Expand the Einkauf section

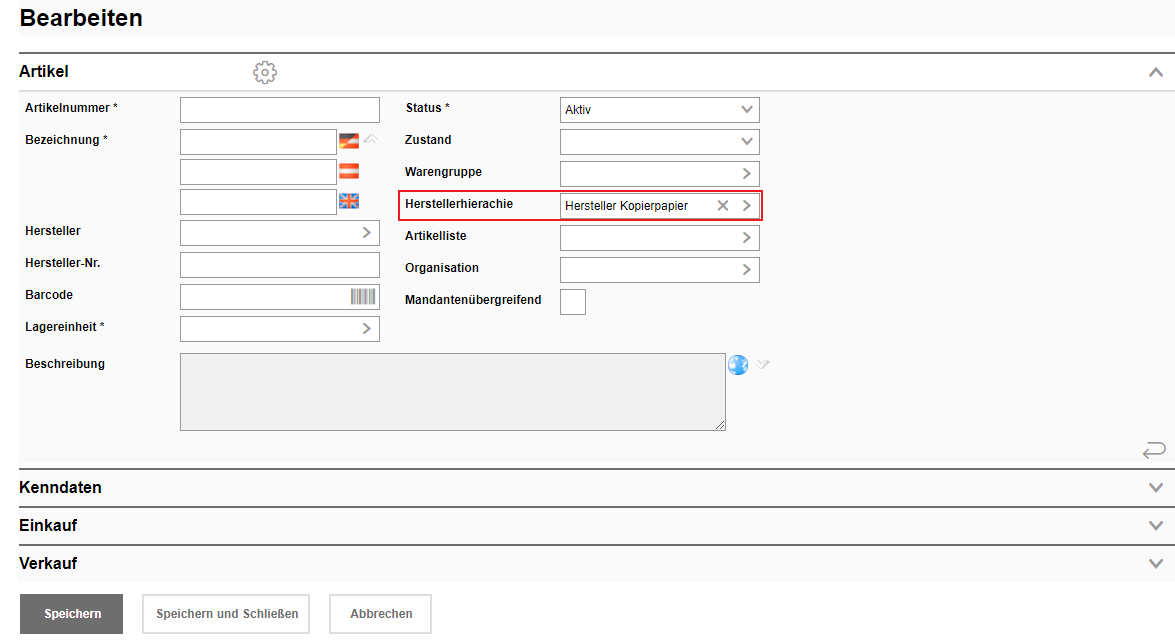pyautogui.click(x=1156, y=526)
